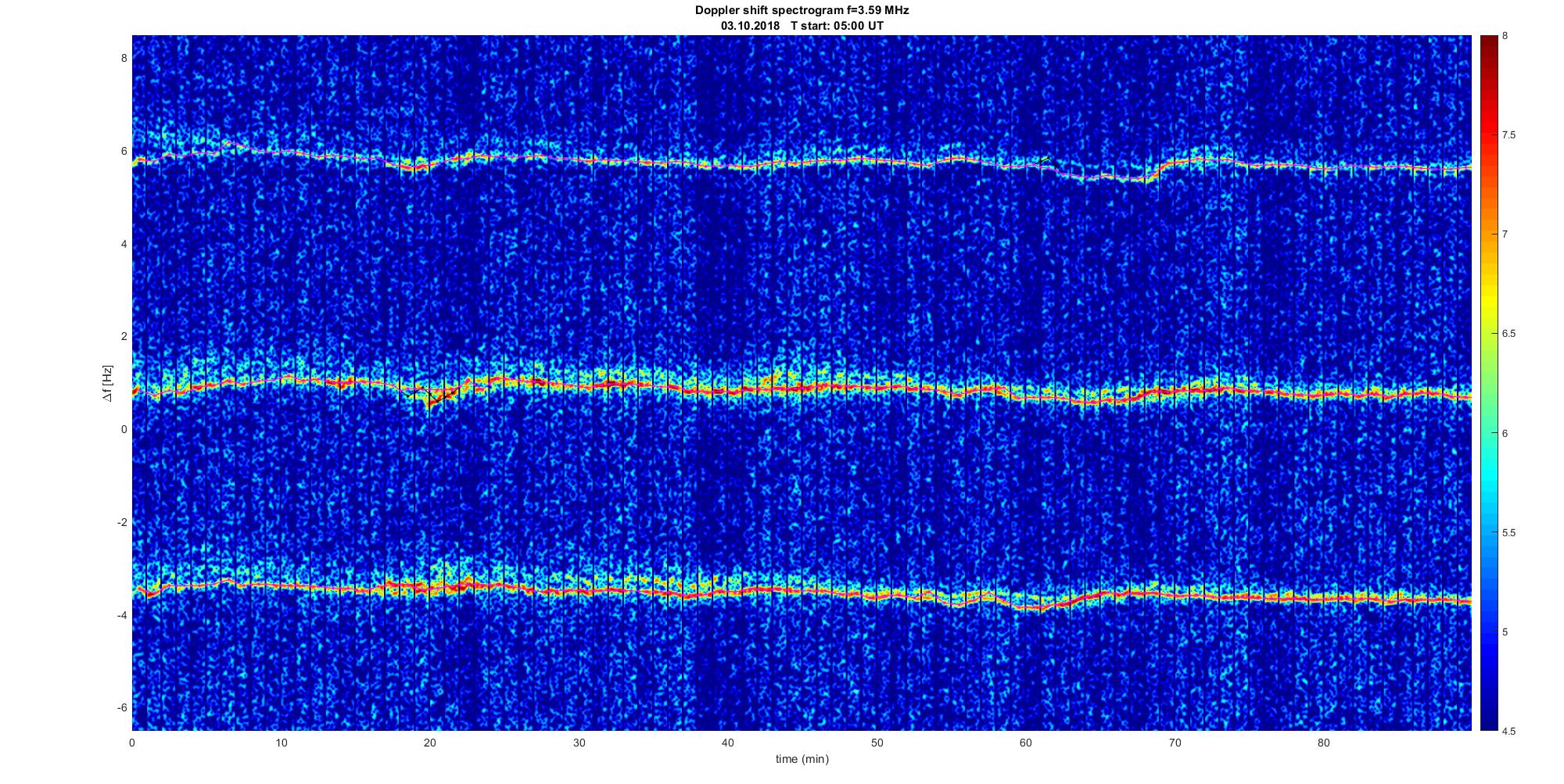
Task: Click the x-axis tick label '80'
Action: click(1324, 743)
